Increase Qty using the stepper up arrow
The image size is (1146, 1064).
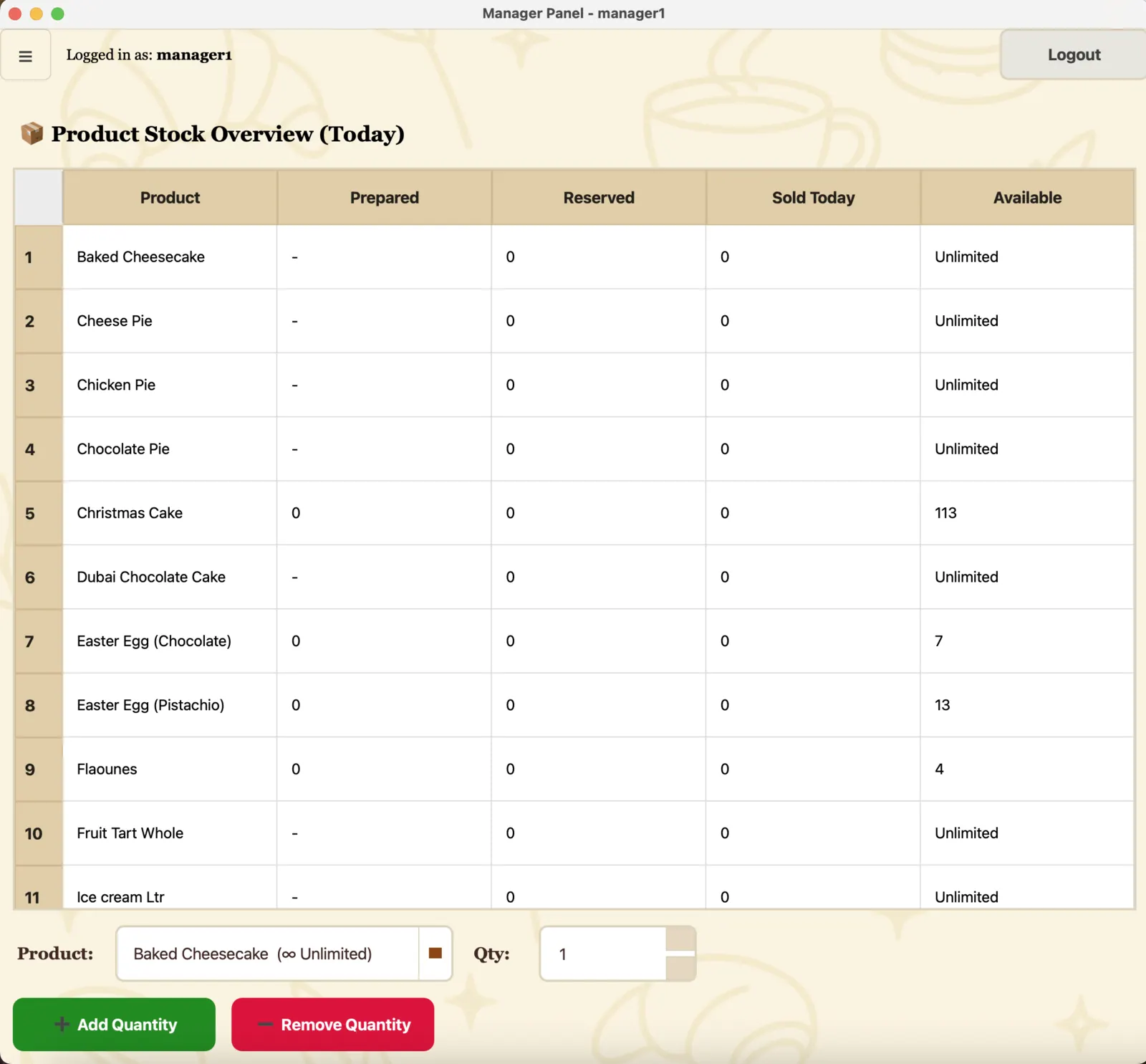click(680, 940)
